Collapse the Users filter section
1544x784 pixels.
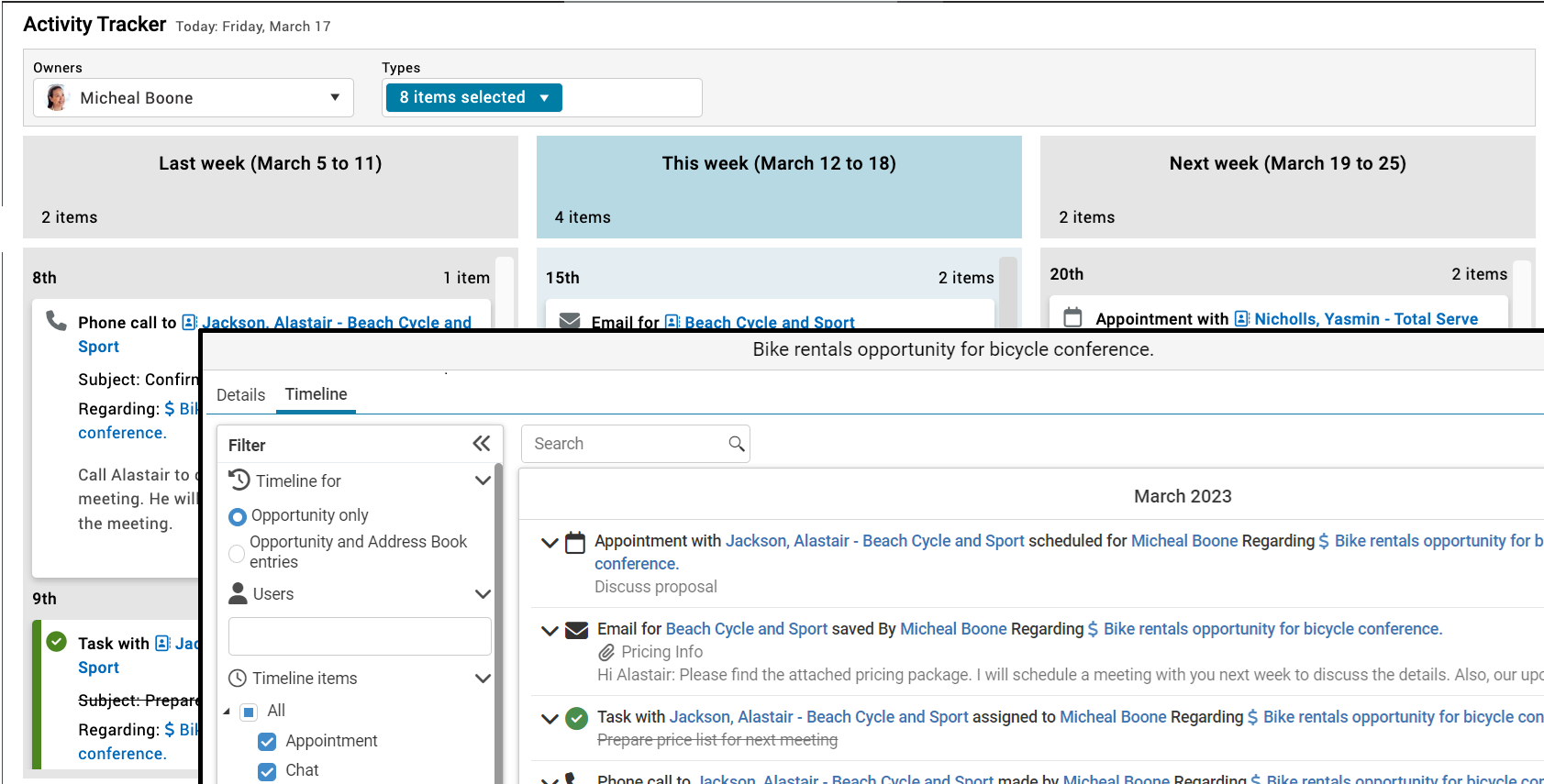(x=483, y=594)
